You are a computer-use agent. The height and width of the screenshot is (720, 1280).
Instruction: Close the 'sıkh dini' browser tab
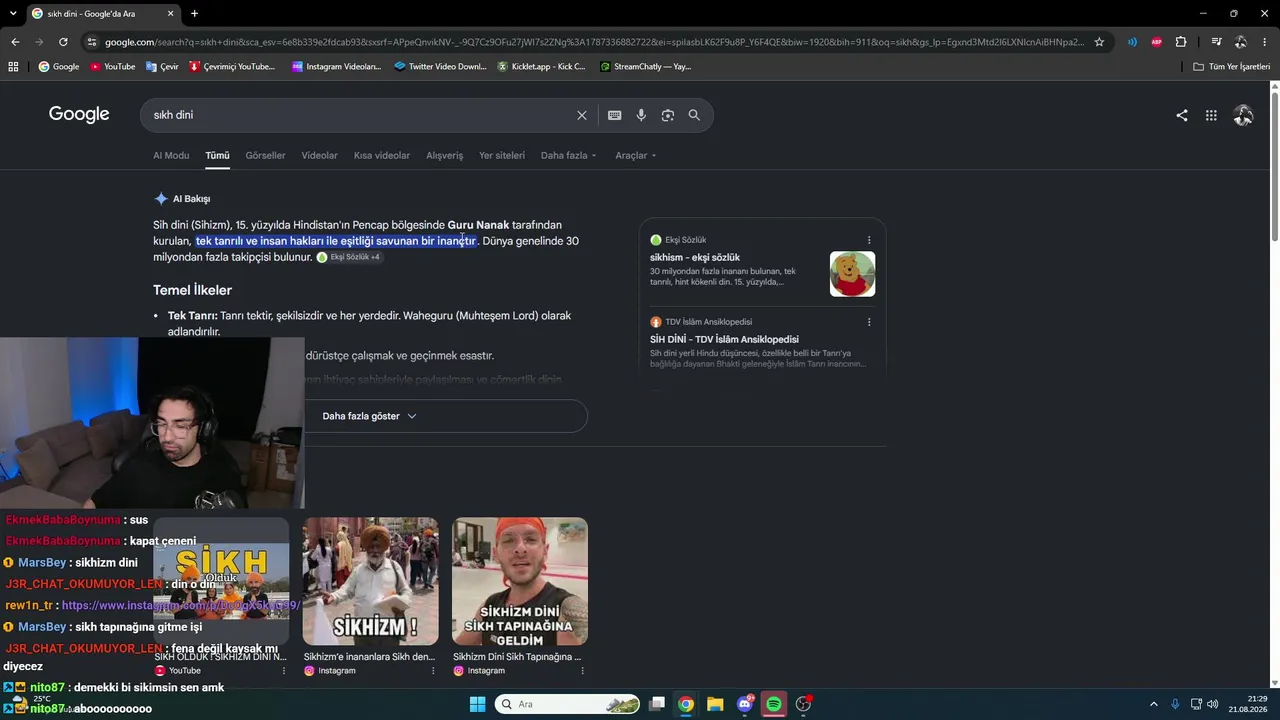(171, 14)
